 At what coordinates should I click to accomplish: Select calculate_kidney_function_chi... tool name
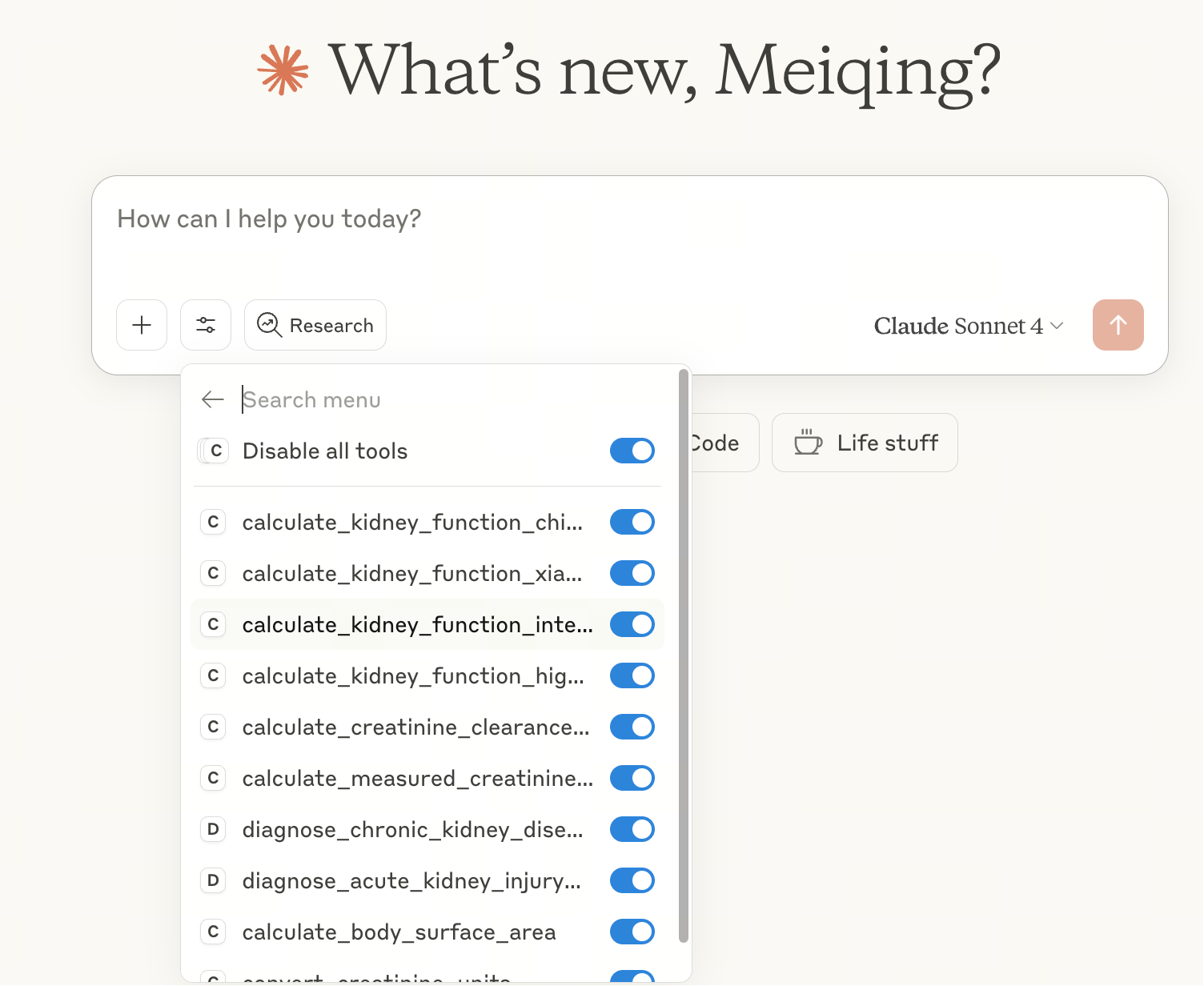click(x=412, y=522)
